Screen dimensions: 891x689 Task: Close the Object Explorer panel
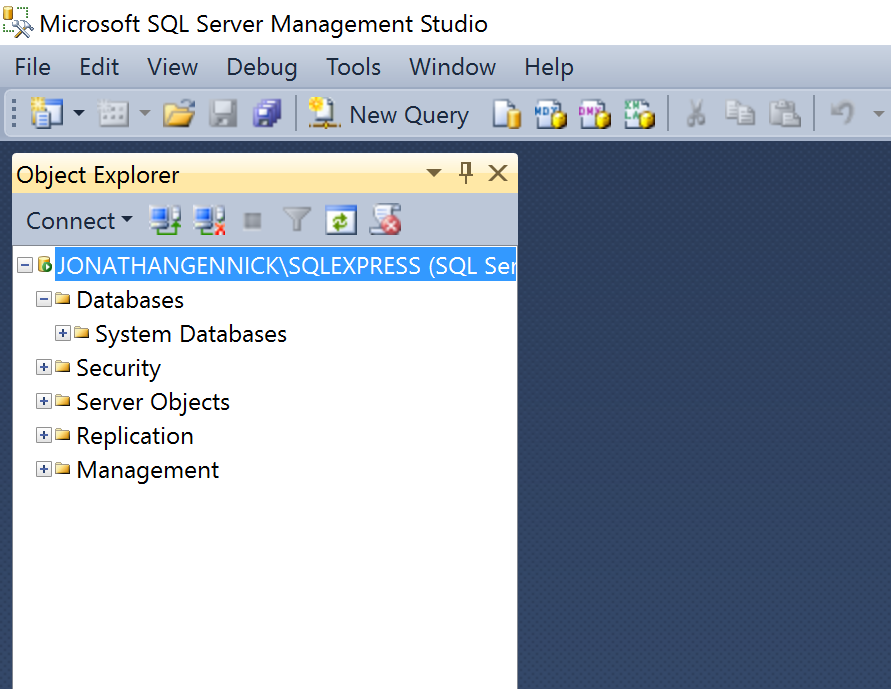tap(498, 173)
